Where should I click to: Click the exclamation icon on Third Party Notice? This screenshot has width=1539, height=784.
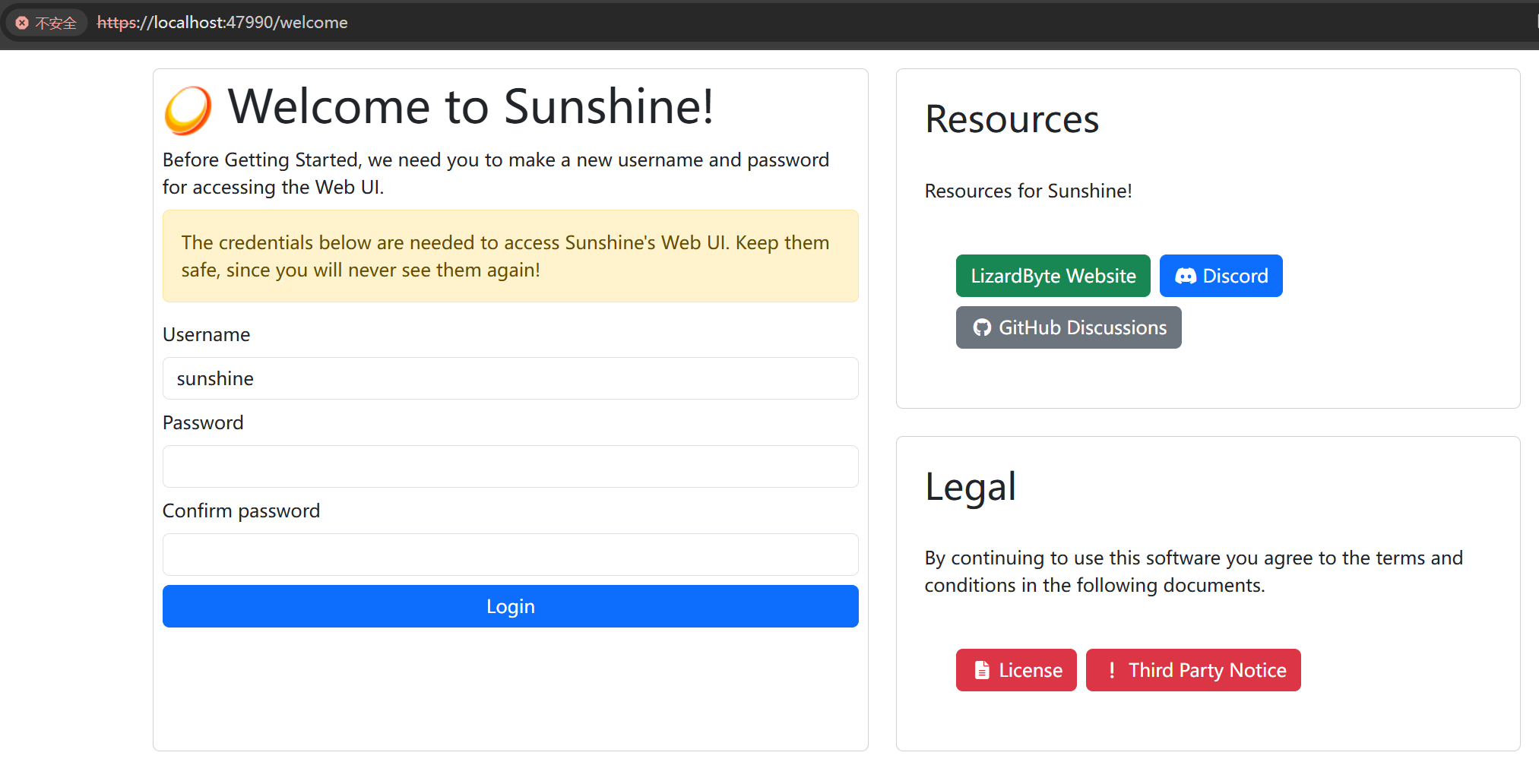pyautogui.click(x=1112, y=670)
